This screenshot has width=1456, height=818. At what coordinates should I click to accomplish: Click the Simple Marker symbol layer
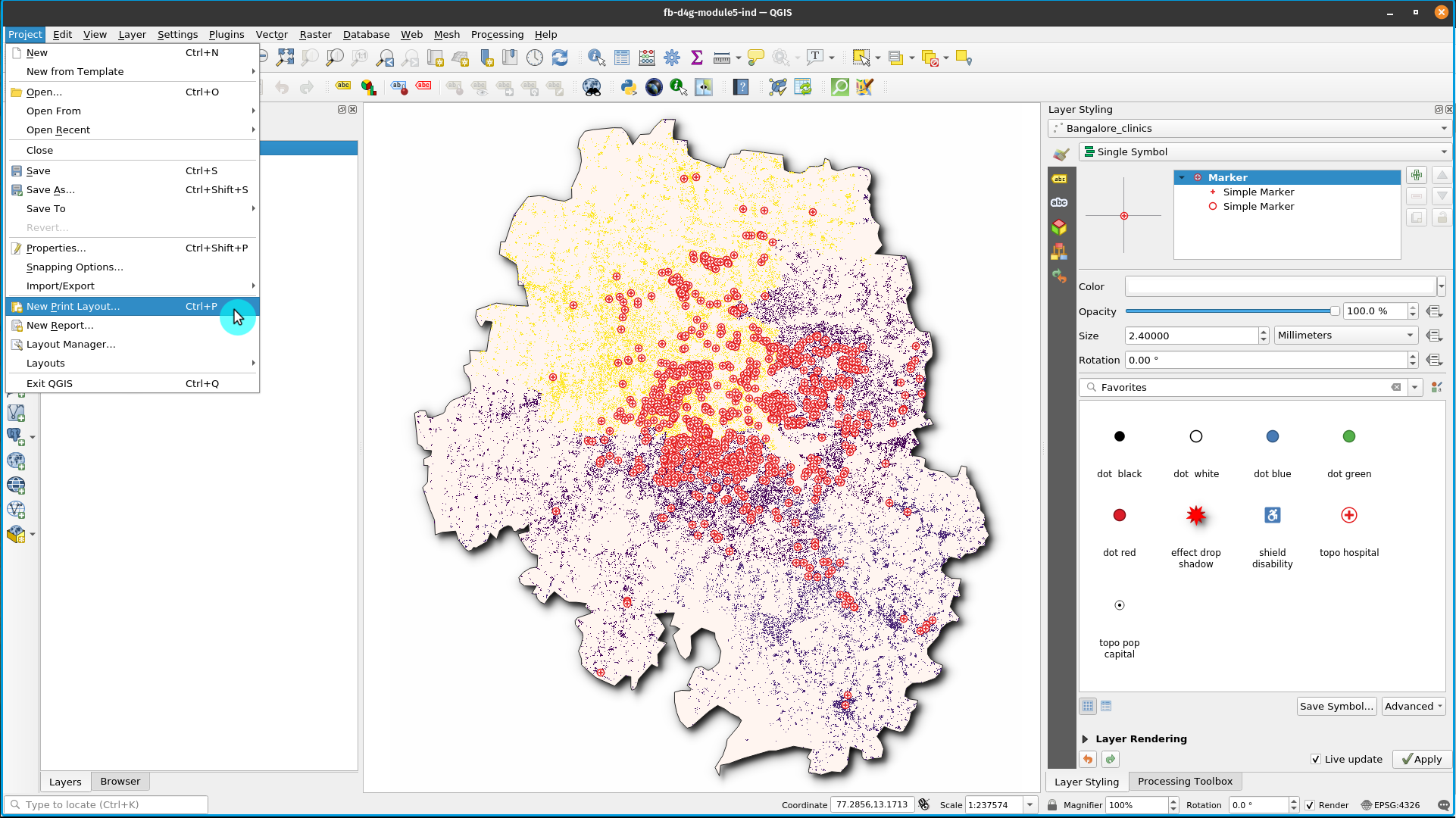point(1258,191)
